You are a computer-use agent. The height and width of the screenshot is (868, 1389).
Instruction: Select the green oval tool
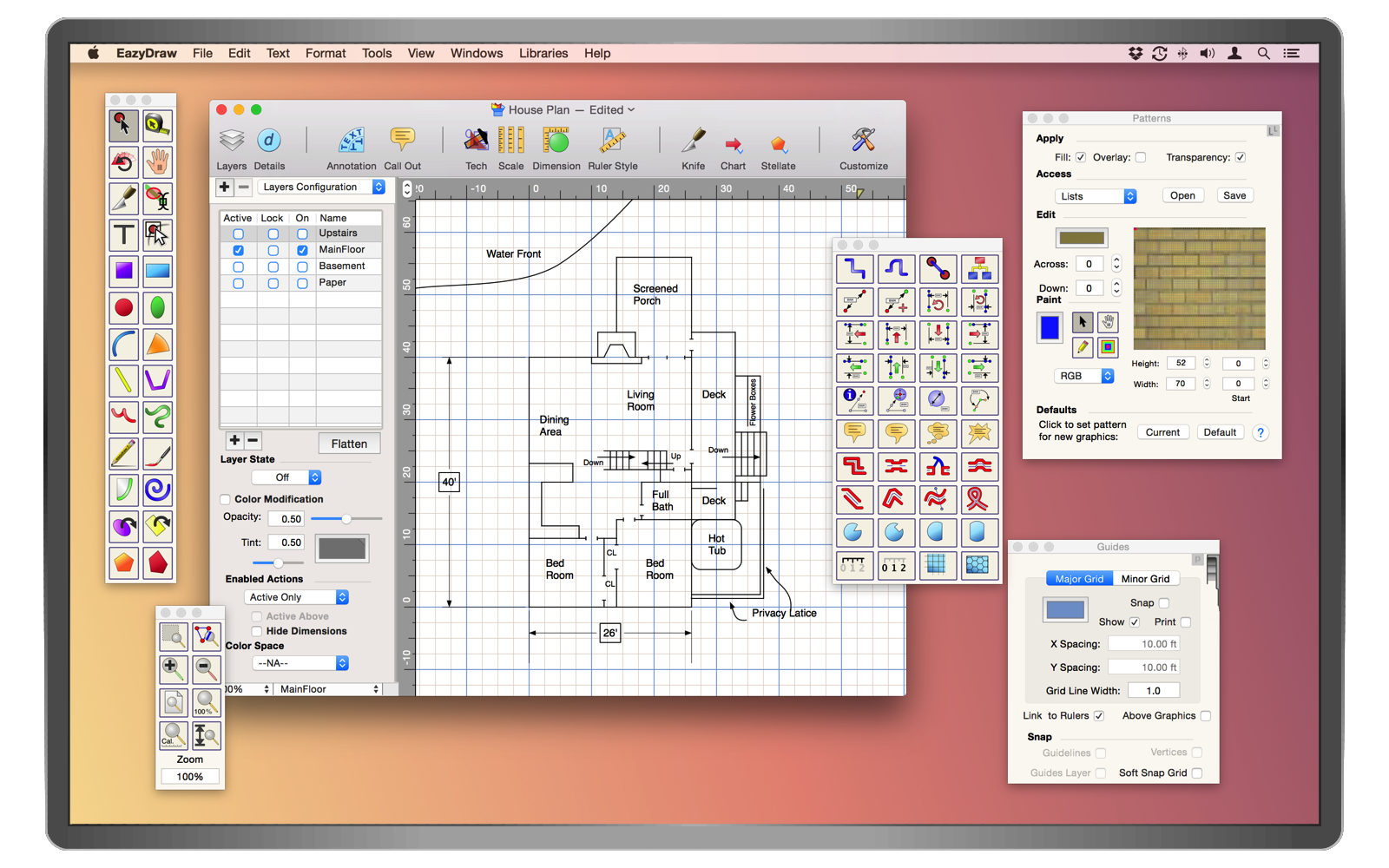click(157, 307)
